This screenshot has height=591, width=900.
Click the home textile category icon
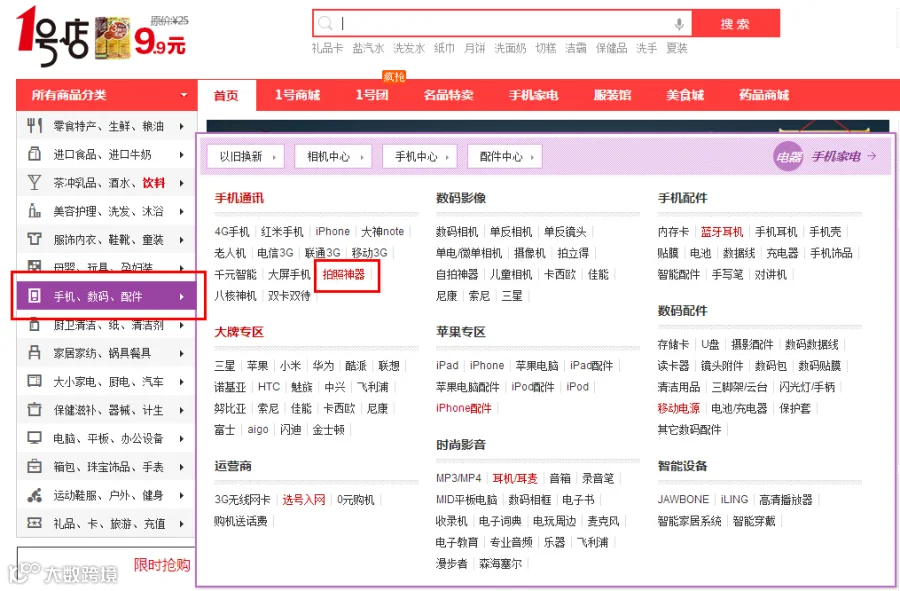34,353
